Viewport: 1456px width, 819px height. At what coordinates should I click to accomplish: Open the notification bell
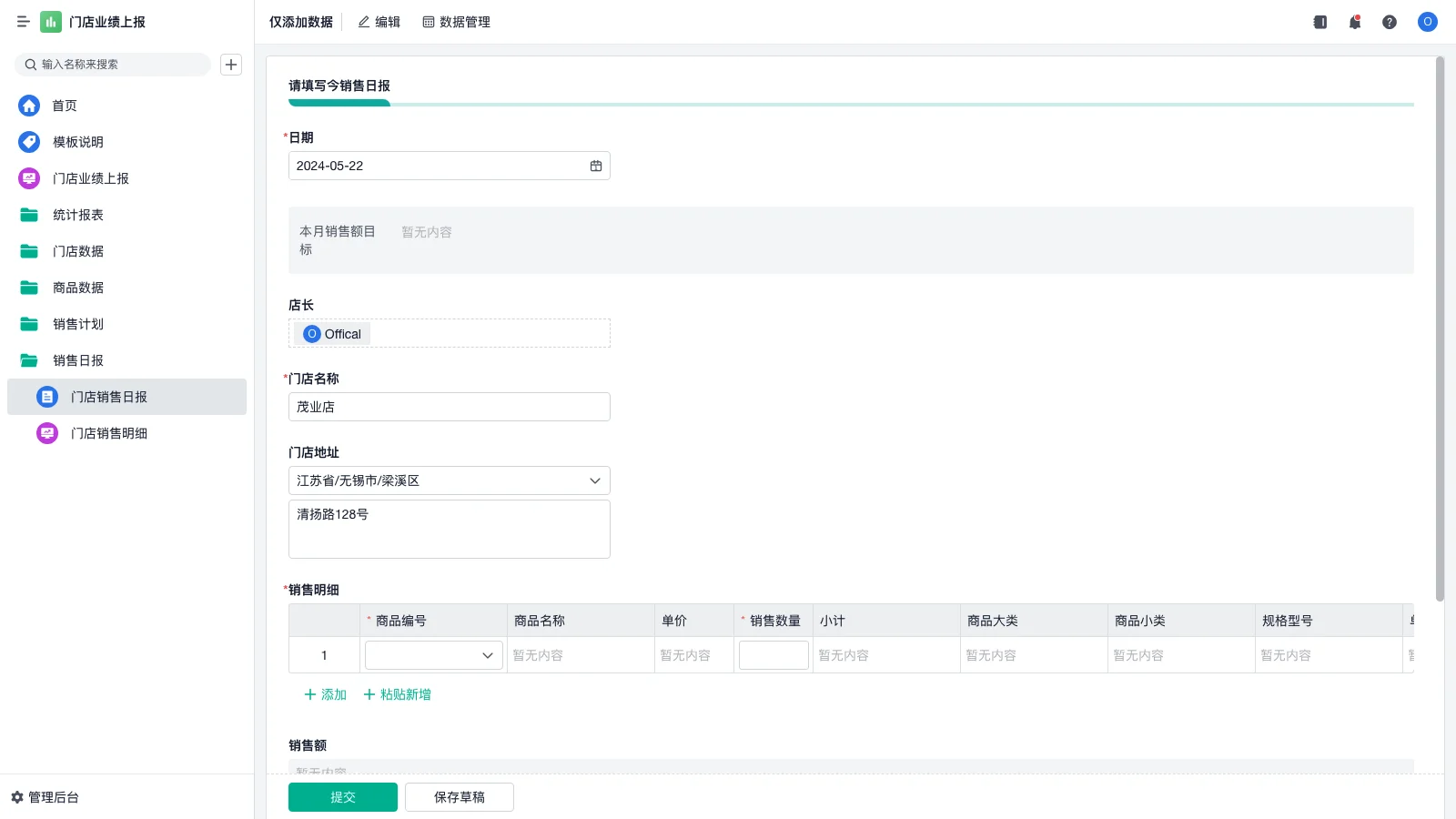pyautogui.click(x=1355, y=22)
